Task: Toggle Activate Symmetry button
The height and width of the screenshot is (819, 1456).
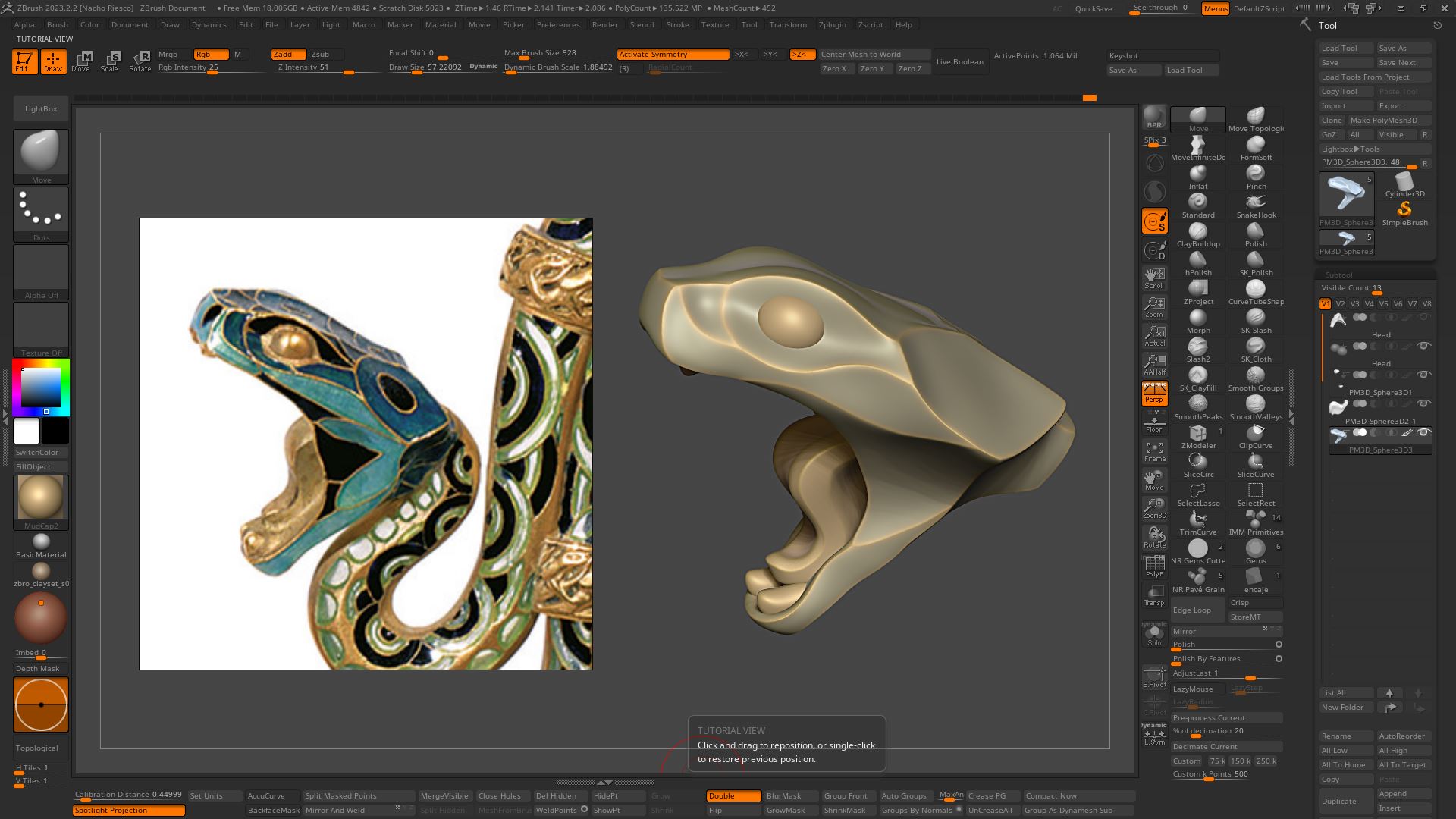Action: [x=673, y=55]
